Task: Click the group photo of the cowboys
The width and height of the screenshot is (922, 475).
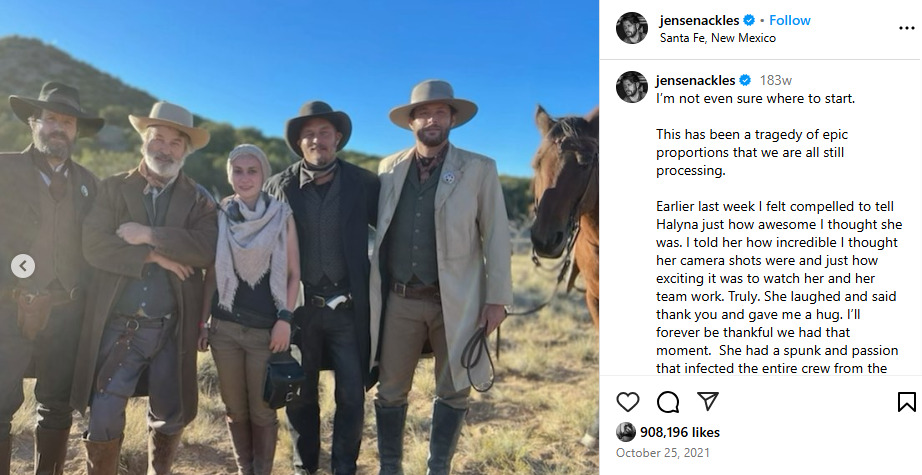Action: [x=299, y=238]
